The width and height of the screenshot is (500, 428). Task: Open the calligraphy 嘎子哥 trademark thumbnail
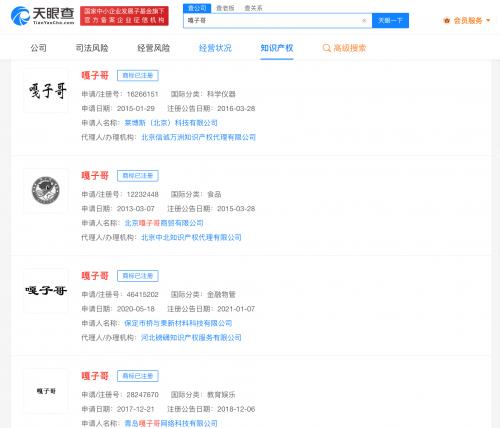point(46,91)
